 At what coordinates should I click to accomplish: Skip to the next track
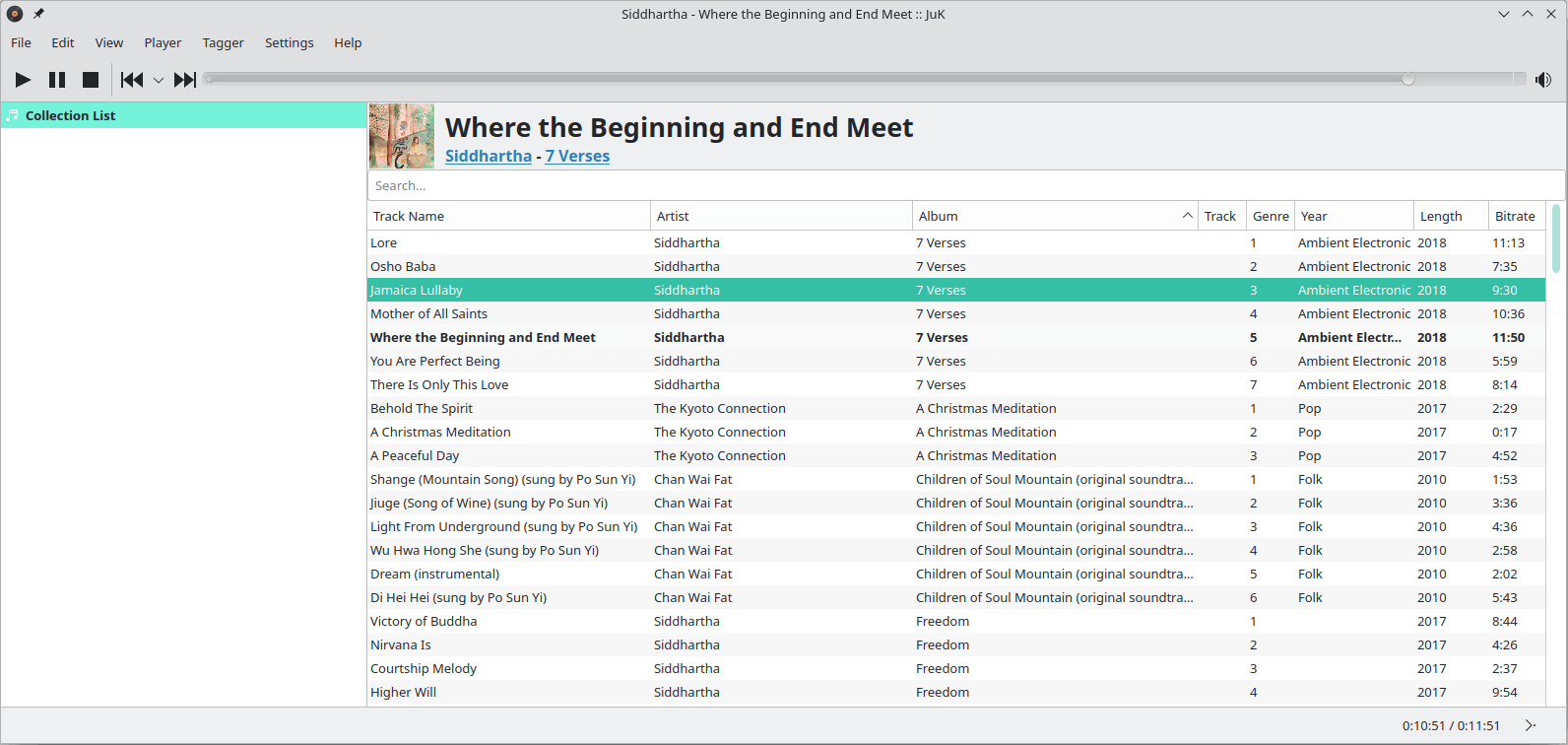[185, 80]
